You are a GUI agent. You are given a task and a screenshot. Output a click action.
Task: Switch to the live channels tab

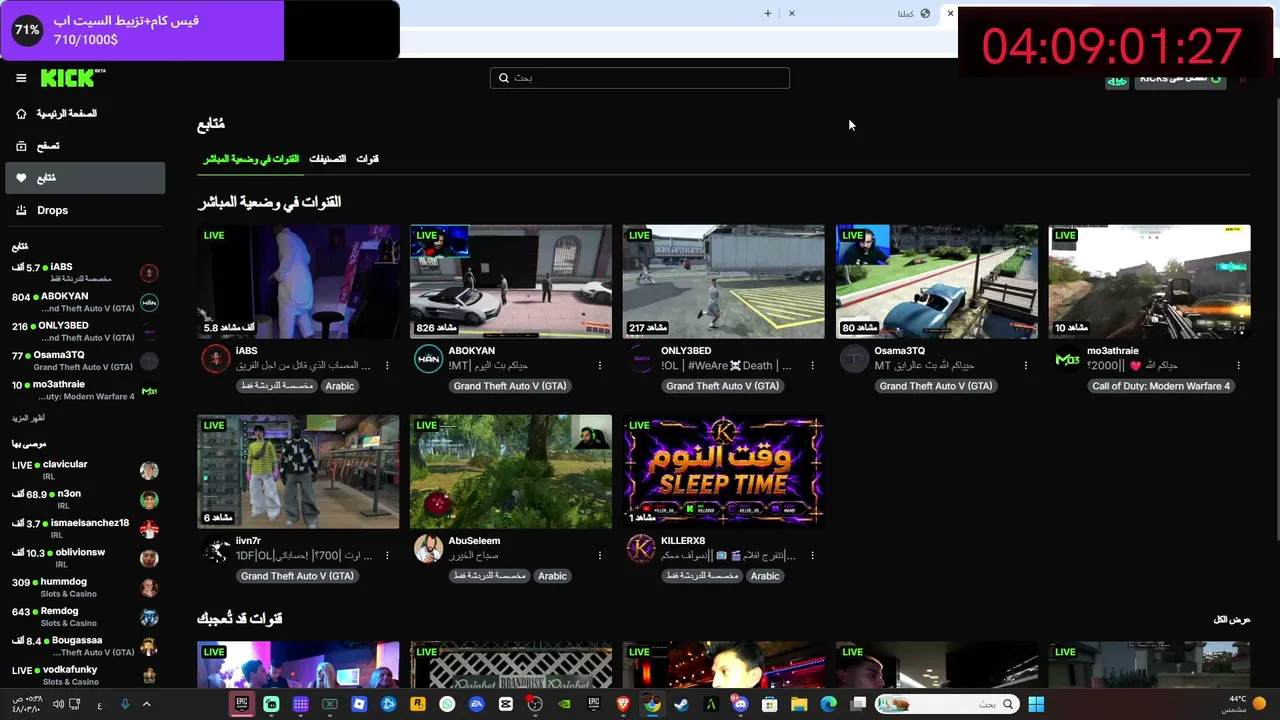point(251,159)
